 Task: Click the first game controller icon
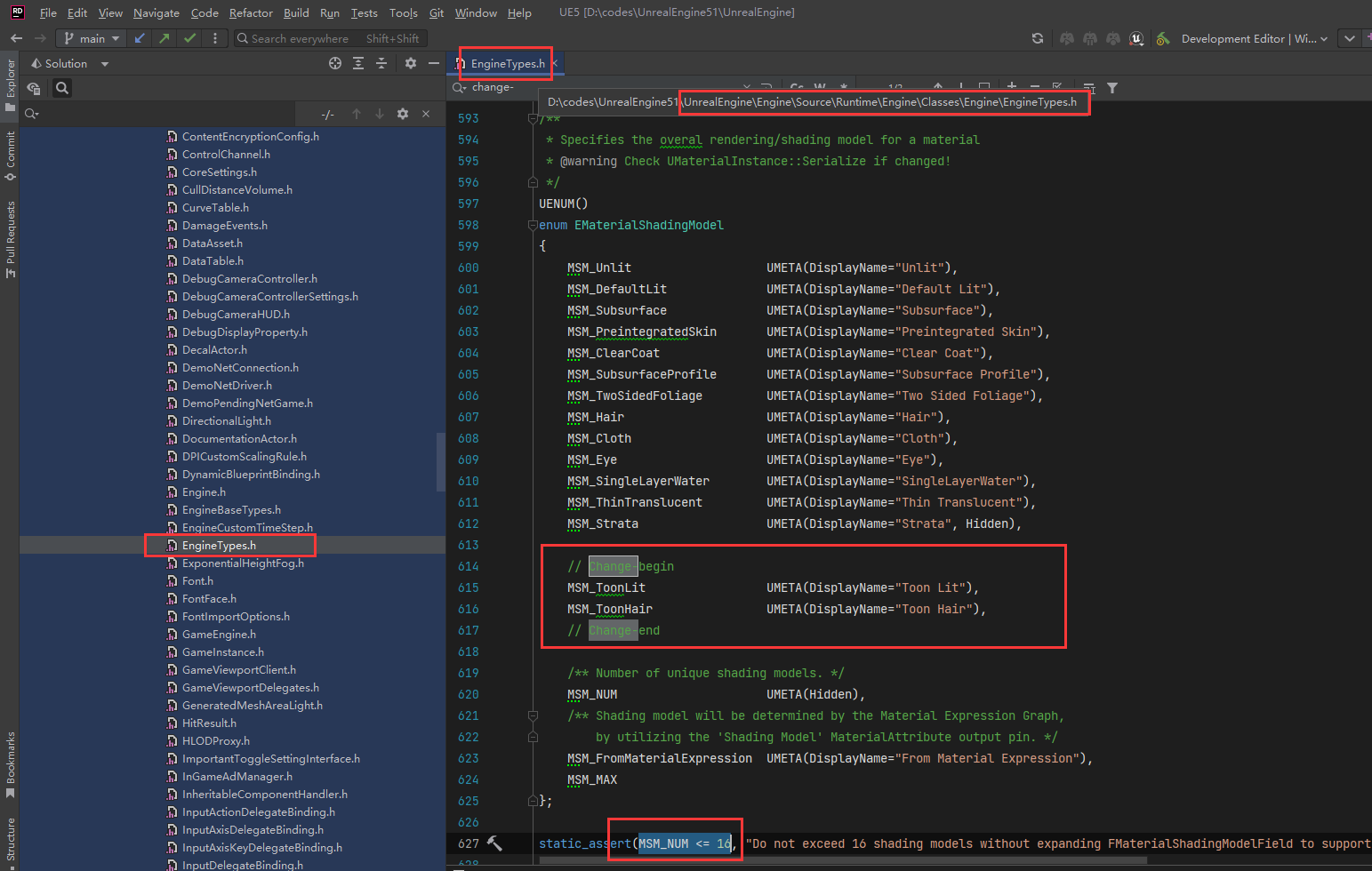click(1067, 38)
